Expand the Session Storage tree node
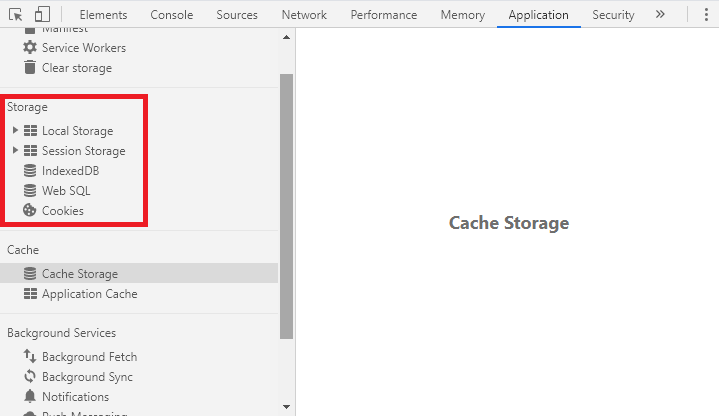Screen dimensions: 719x416 point(15,150)
